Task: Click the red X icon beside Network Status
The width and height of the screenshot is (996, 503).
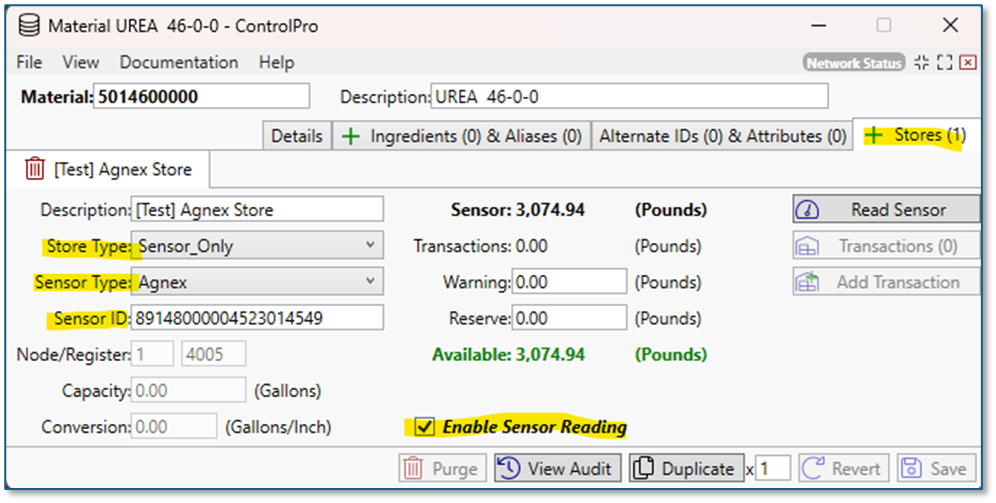Action: point(967,62)
